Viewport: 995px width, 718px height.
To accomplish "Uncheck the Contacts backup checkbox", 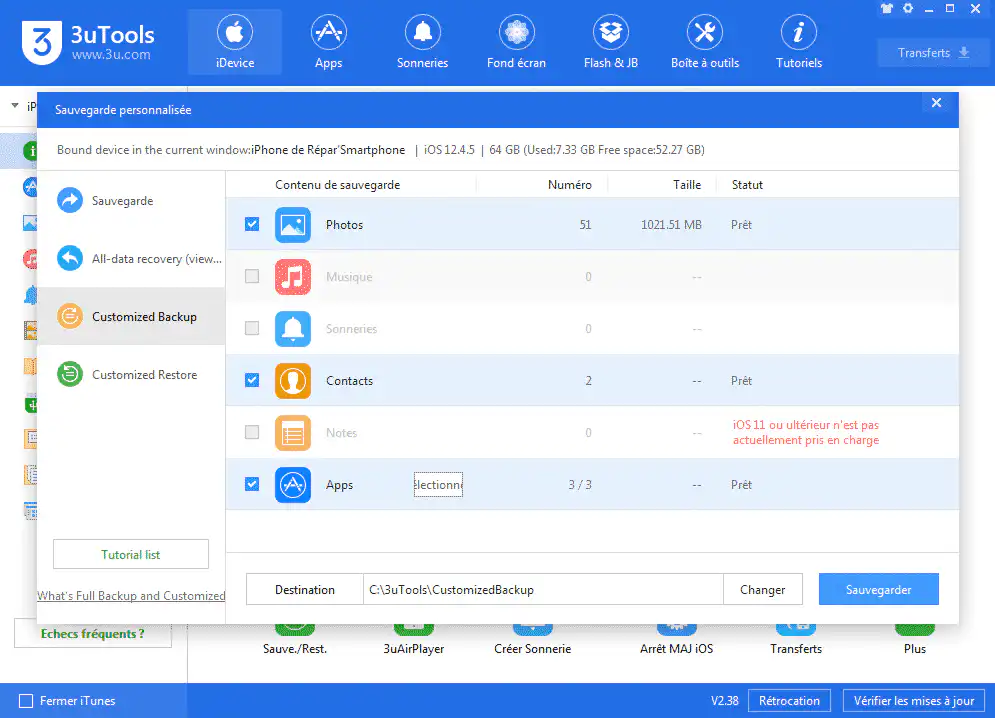I will coord(252,381).
